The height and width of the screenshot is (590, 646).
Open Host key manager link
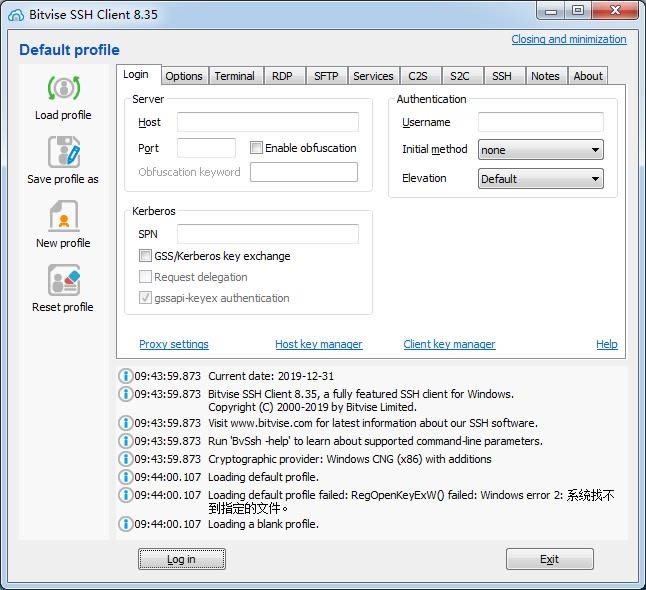(x=319, y=344)
